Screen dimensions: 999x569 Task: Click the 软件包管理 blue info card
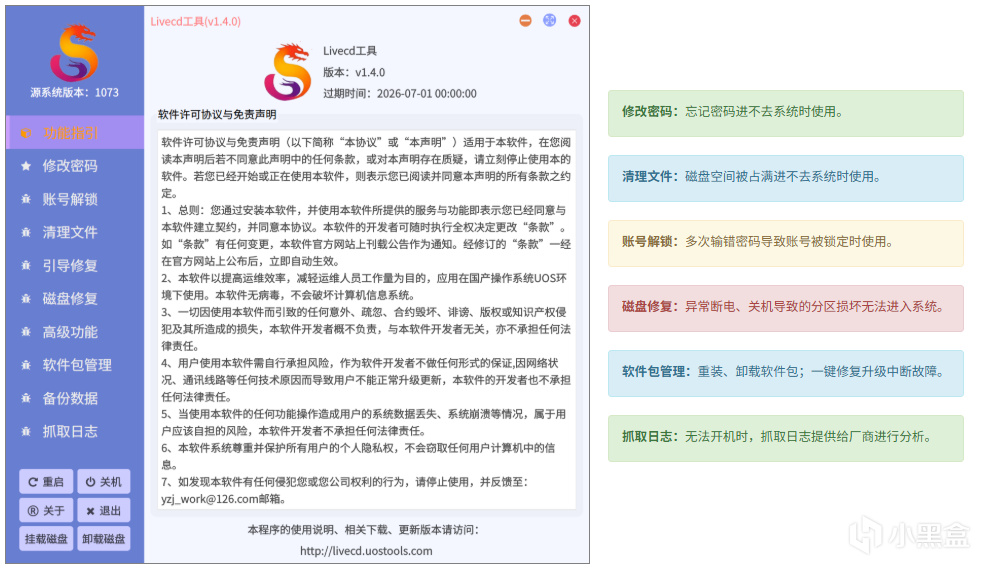tap(786, 373)
